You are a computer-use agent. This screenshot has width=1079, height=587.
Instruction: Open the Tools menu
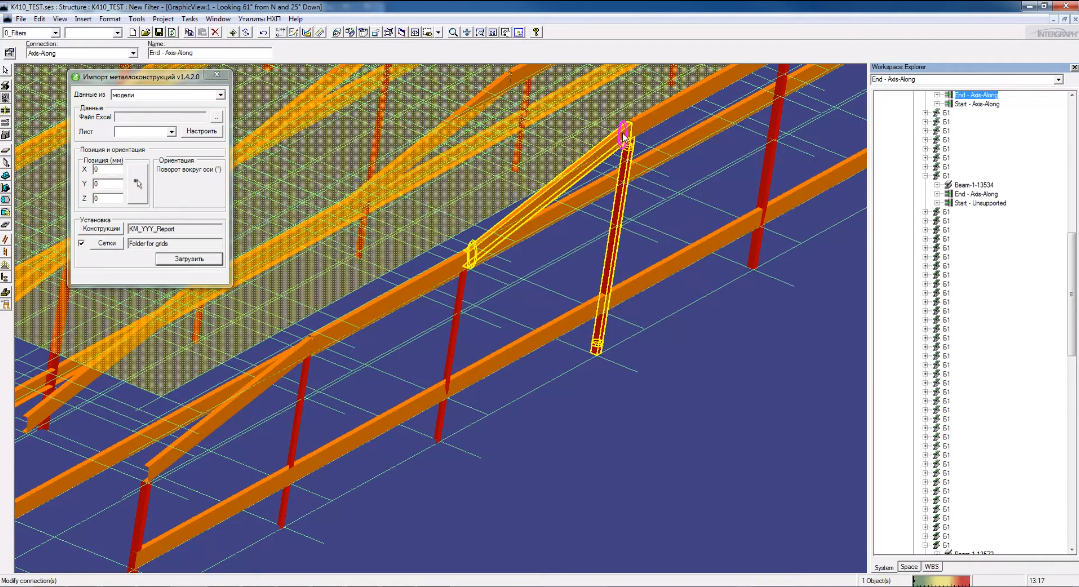pyautogui.click(x=136, y=19)
